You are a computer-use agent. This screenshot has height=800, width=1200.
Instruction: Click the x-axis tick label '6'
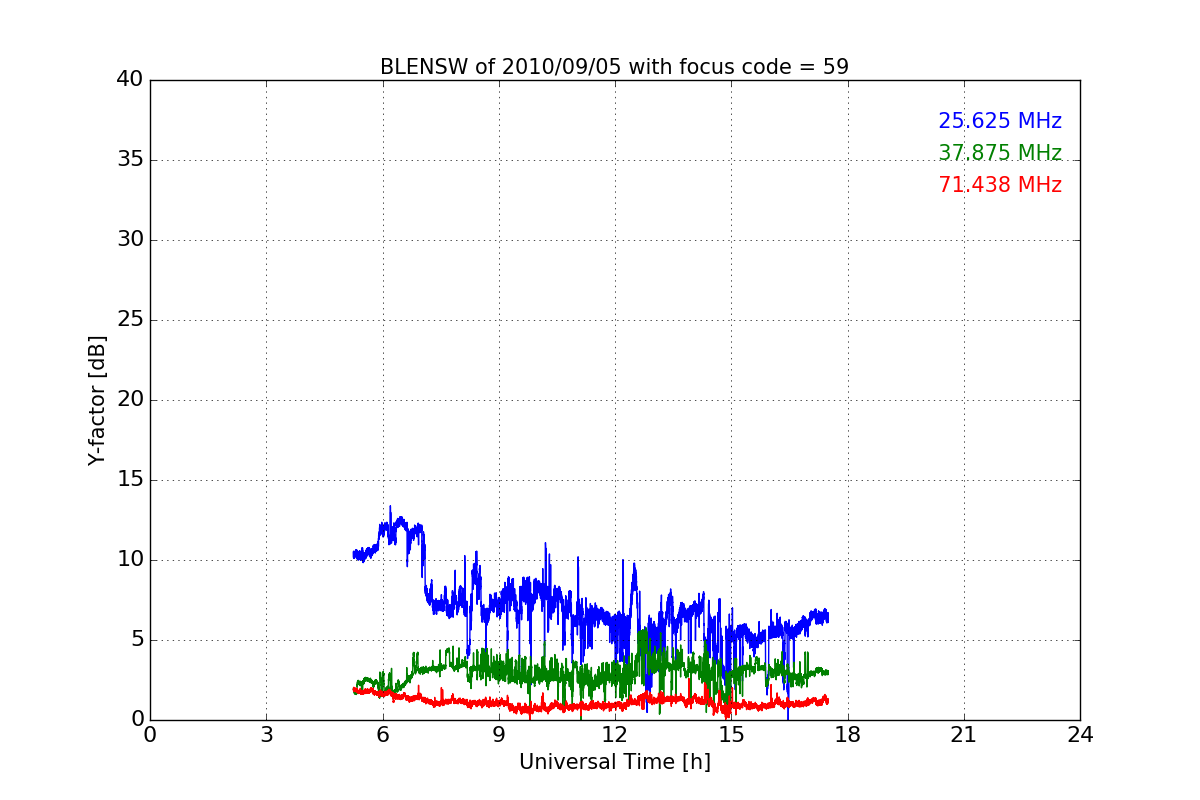pyautogui.click(x=382, y=735)
